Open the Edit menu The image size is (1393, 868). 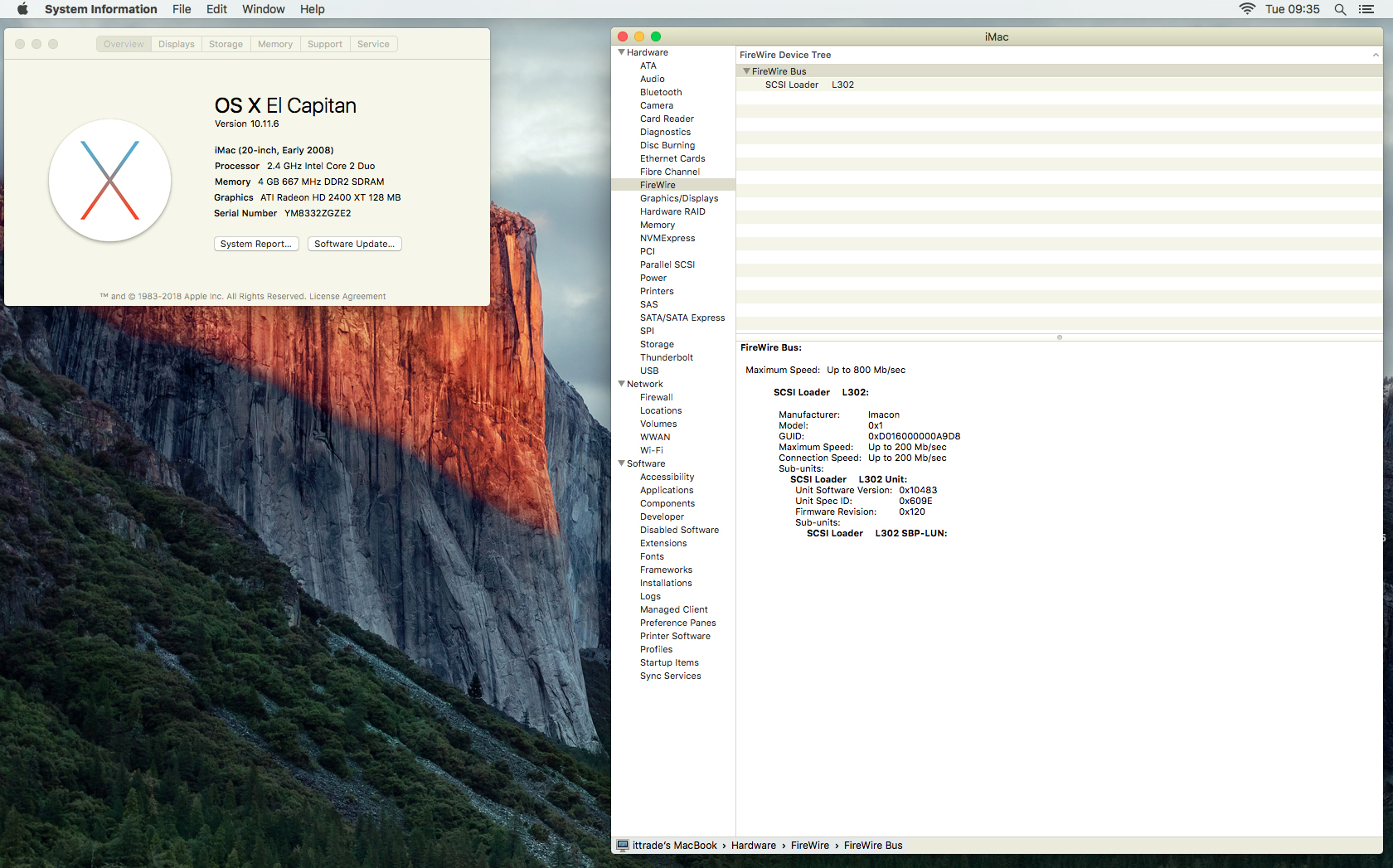[216, 9]
